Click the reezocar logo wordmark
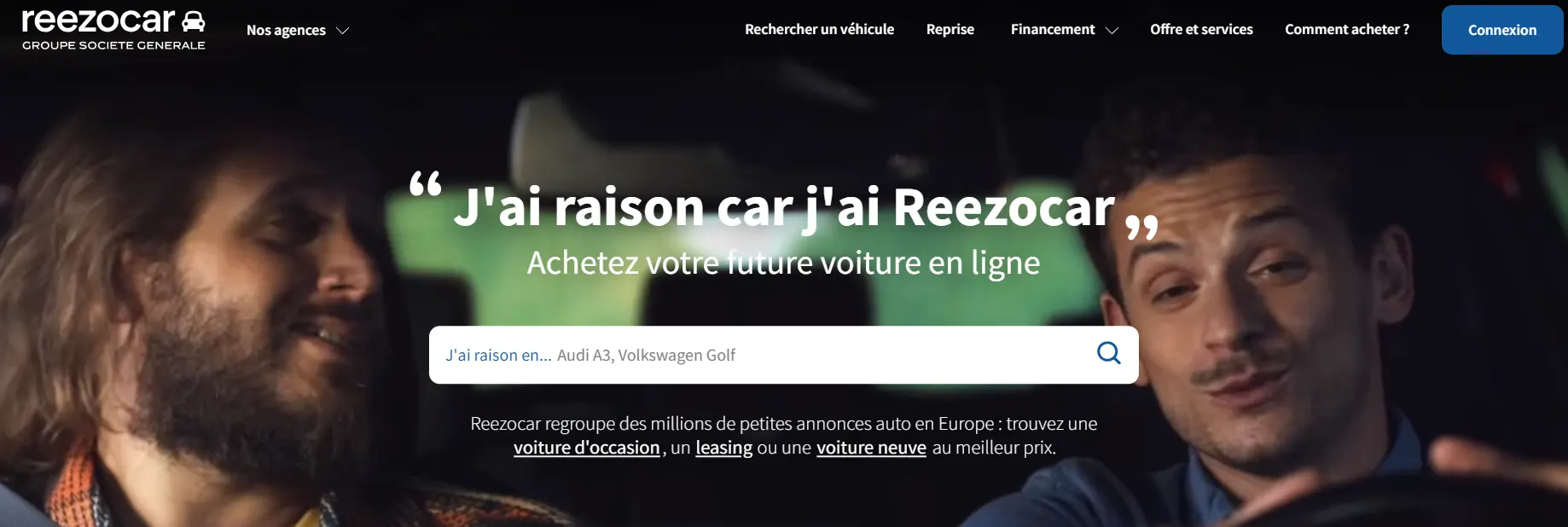 [x=98, y=20]
